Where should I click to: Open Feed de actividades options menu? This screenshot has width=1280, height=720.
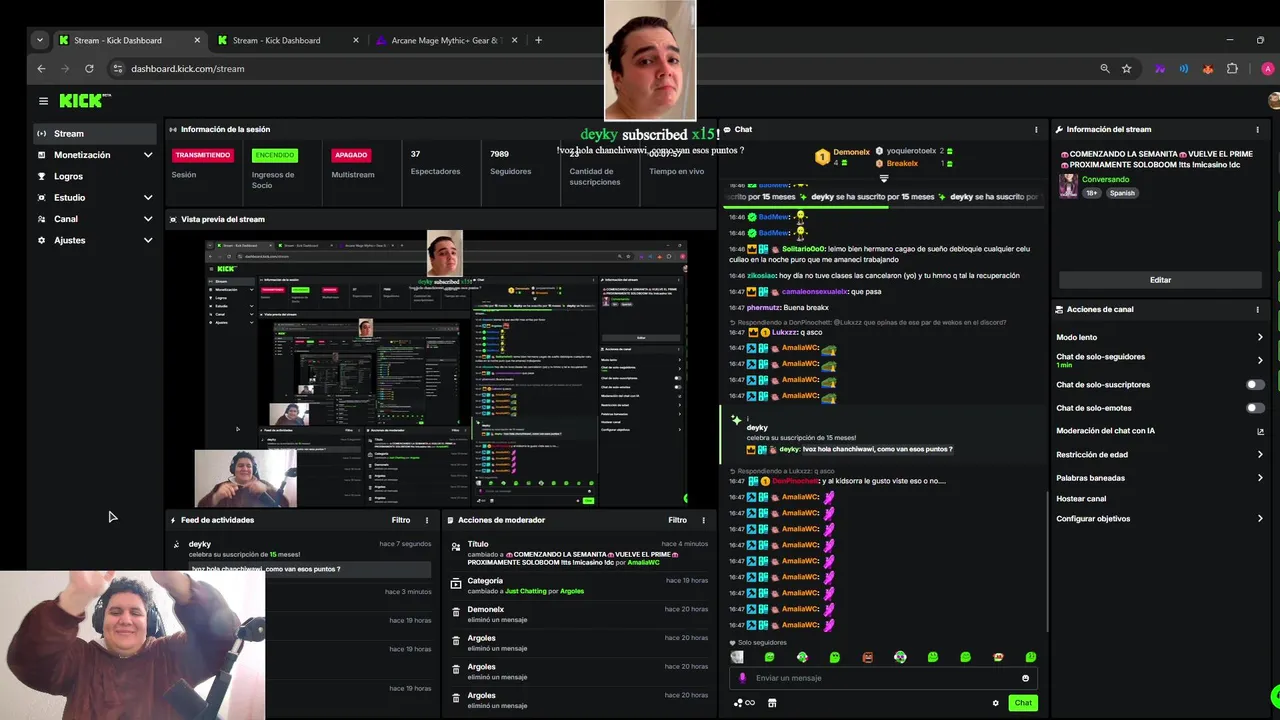[427, 520]
